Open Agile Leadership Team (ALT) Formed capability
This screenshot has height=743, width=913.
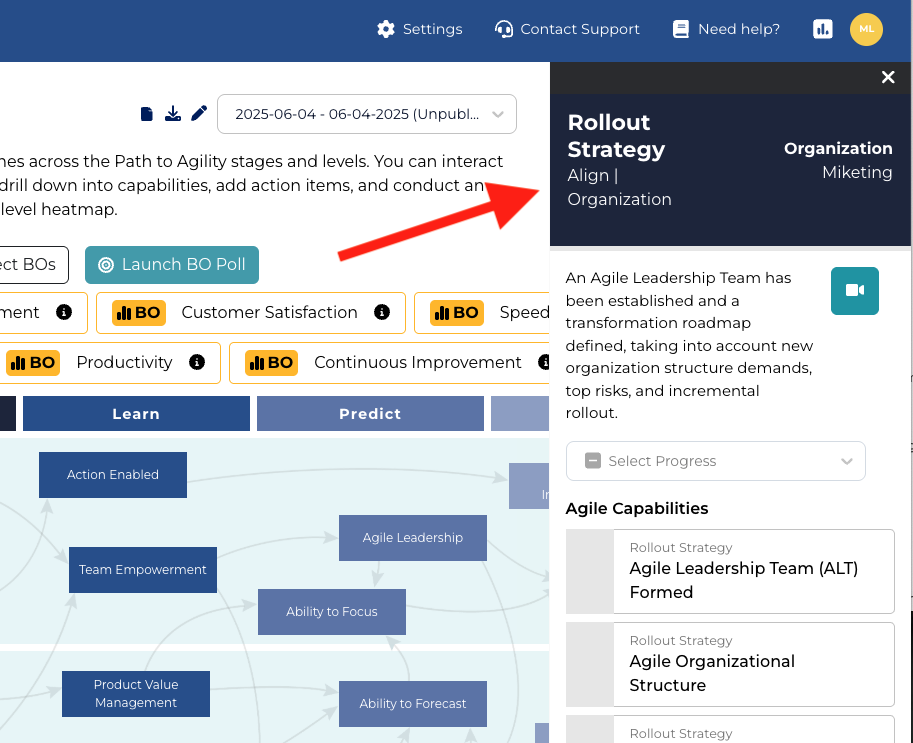(x=730, y=572)
